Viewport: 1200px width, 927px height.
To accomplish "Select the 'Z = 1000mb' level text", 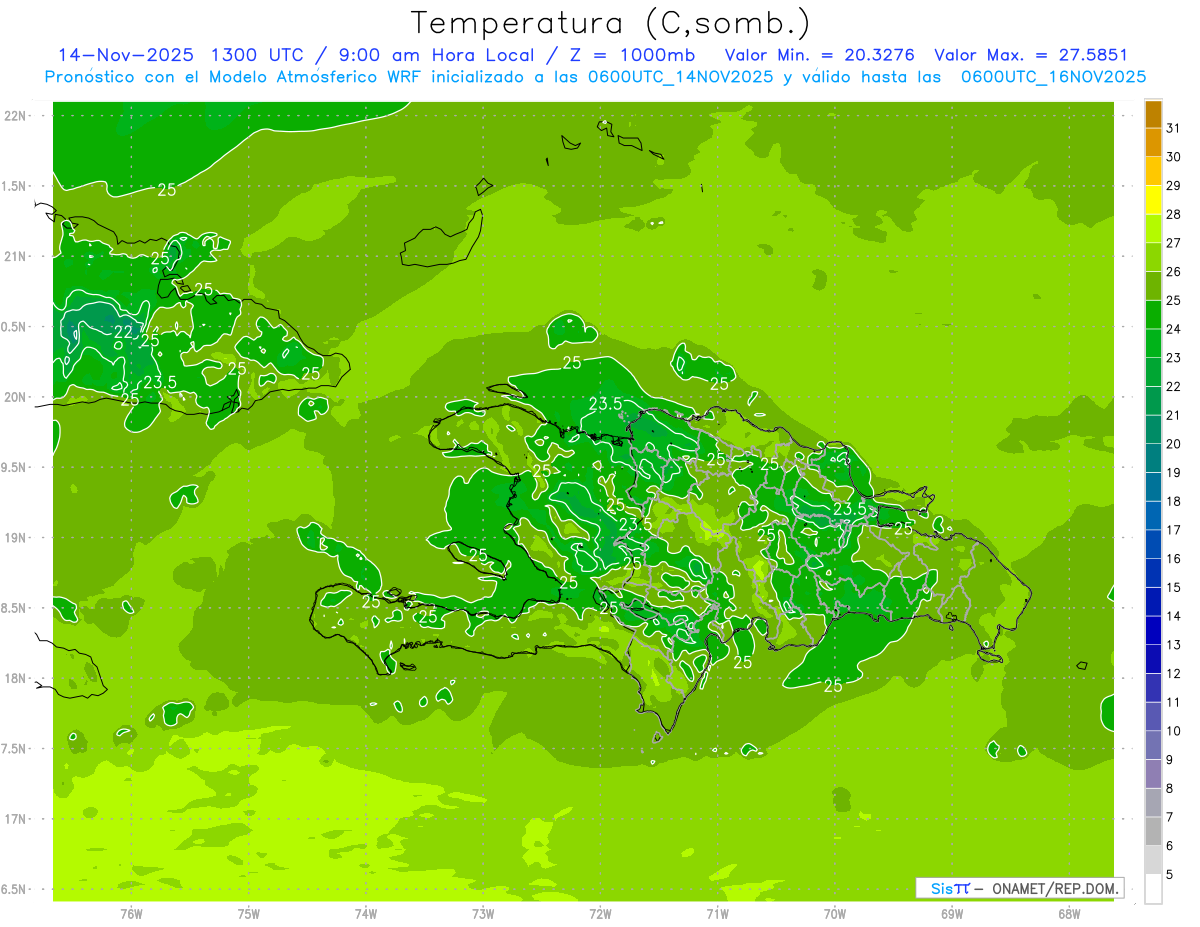I will (x=633, y=55).
